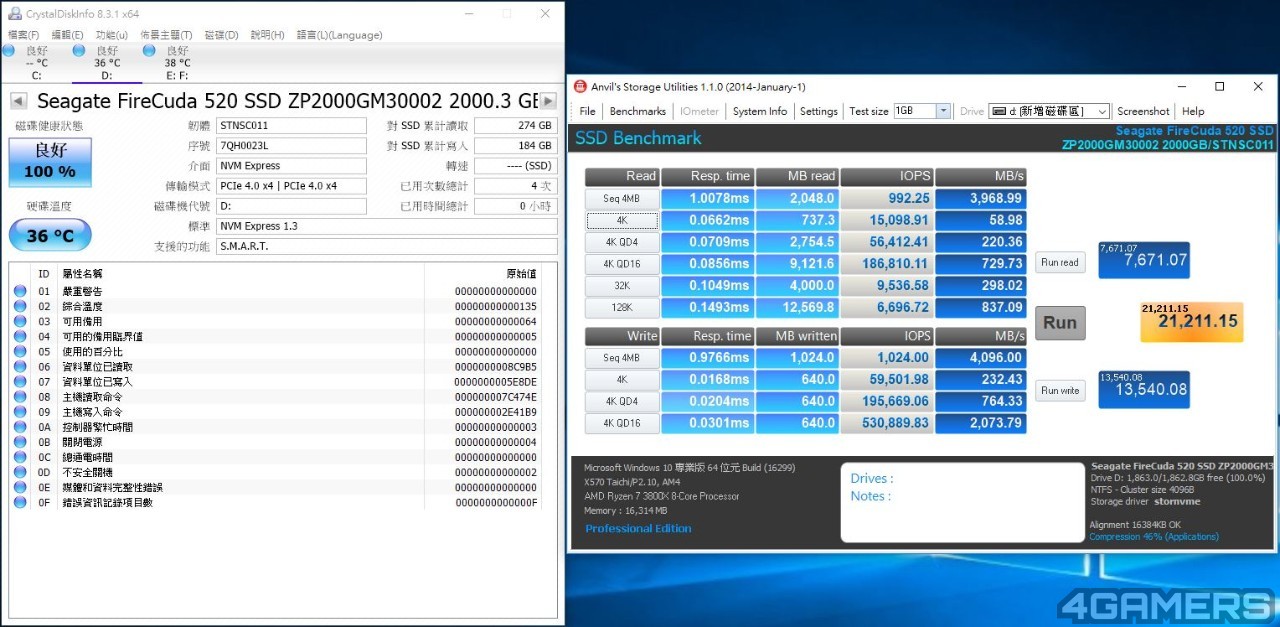Click the status dot for 嚴重警告 row
Viewport: 1280px width, 627px height.
click(x=20, y=291)
